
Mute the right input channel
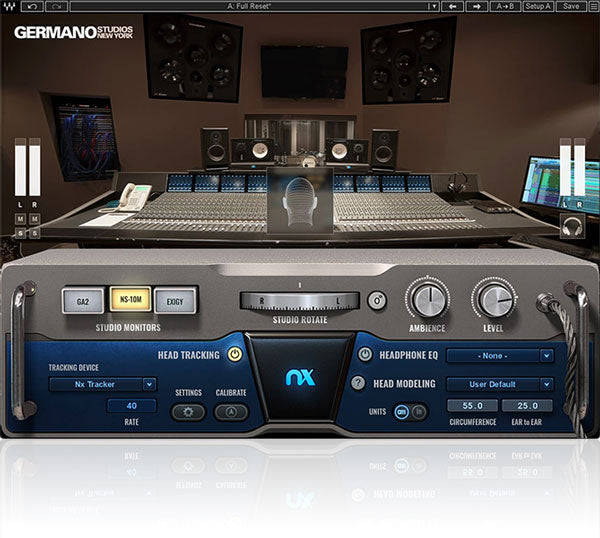coord(34,219)
